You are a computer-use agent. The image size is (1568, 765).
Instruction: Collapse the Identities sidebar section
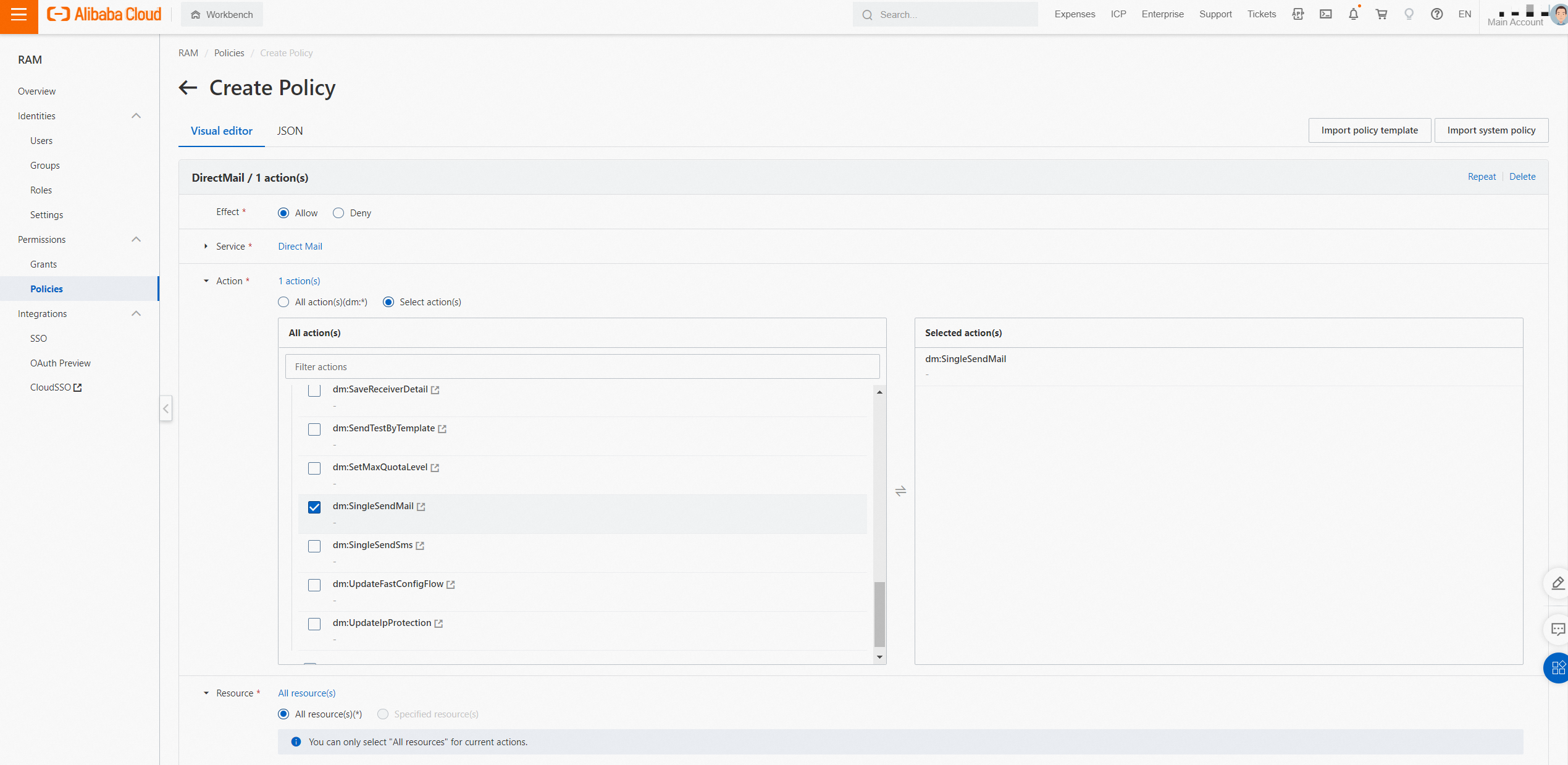[x=136, y=116]
